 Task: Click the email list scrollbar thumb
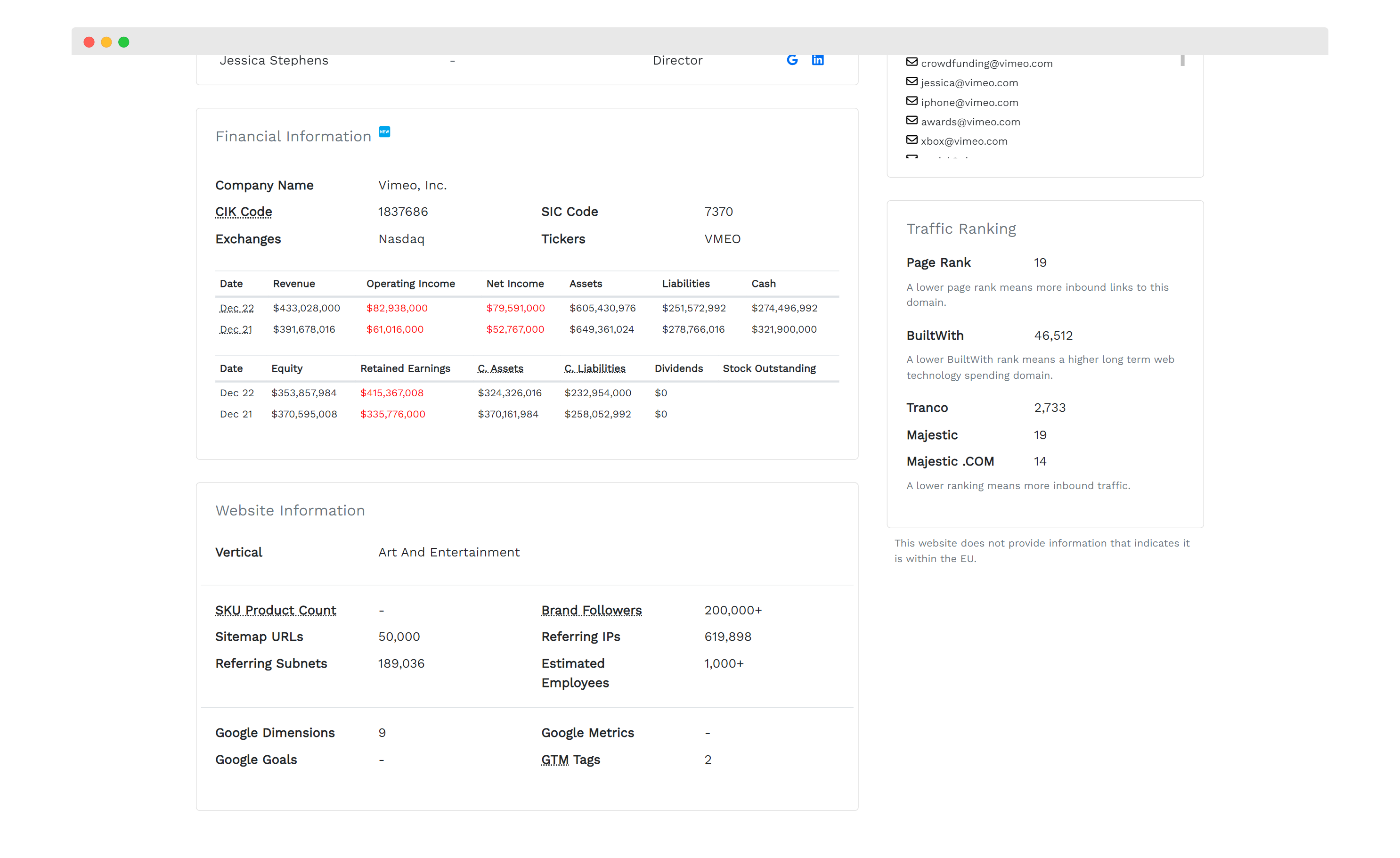coord(1182,60)
